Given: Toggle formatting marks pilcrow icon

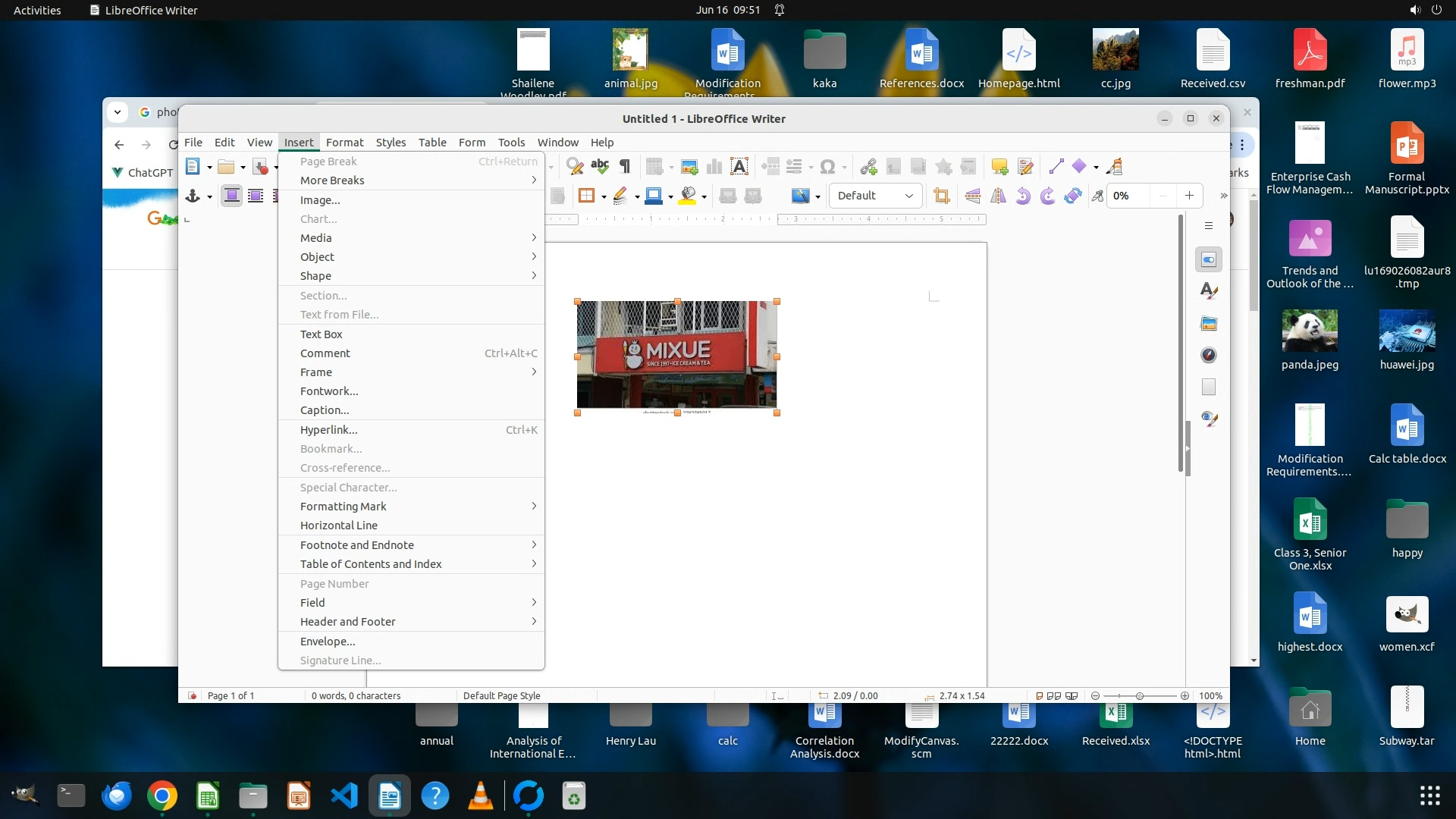Looking at the screenshot, I should click(x=625, y=167).
